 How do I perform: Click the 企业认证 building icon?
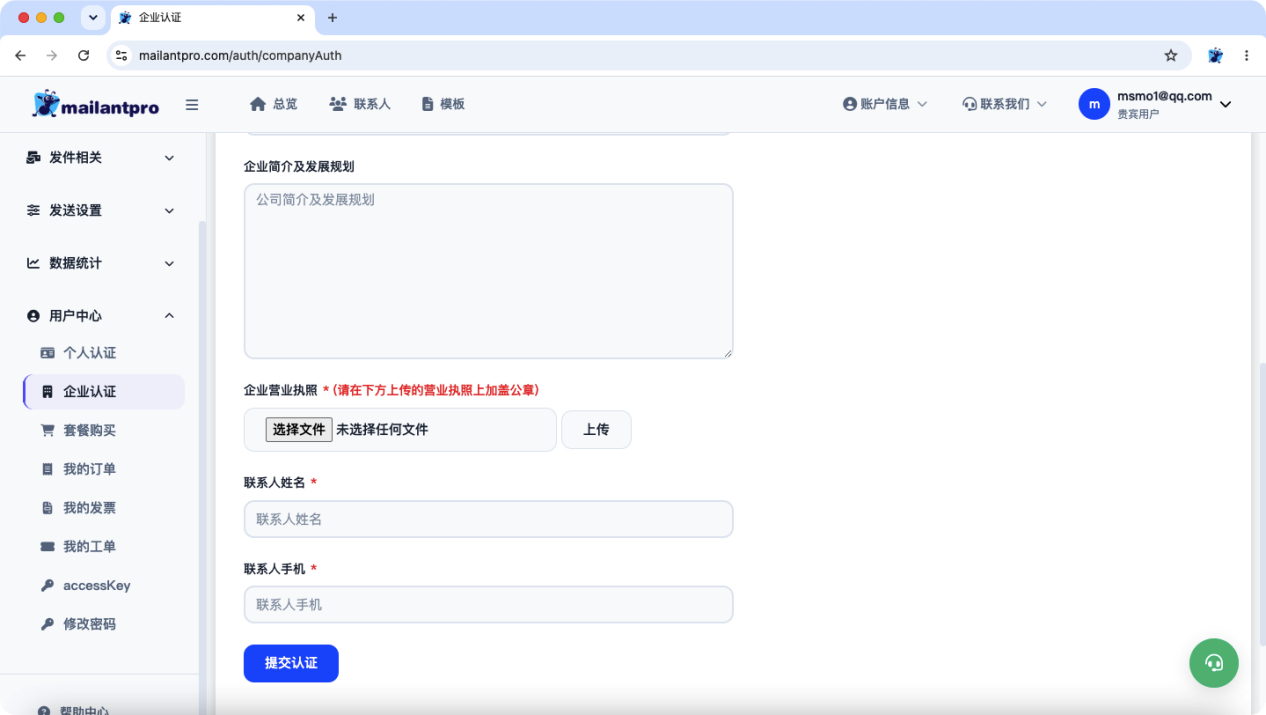pos(47,392)
